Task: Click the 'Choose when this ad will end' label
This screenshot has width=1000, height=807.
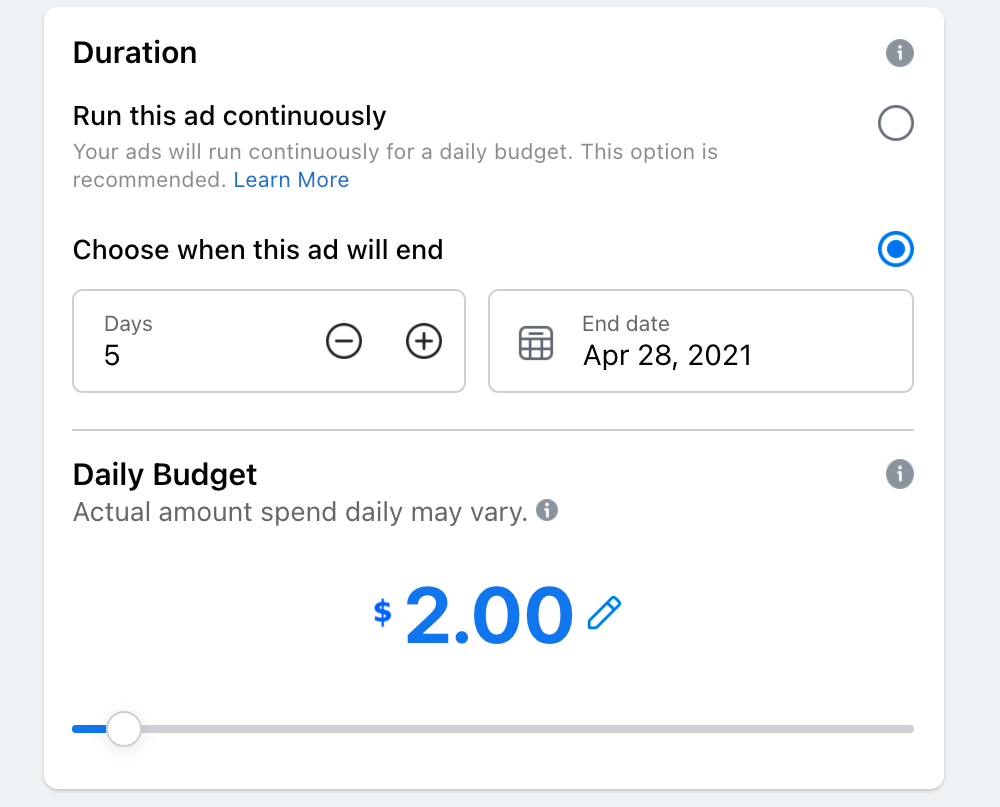Action: (258, 249)
